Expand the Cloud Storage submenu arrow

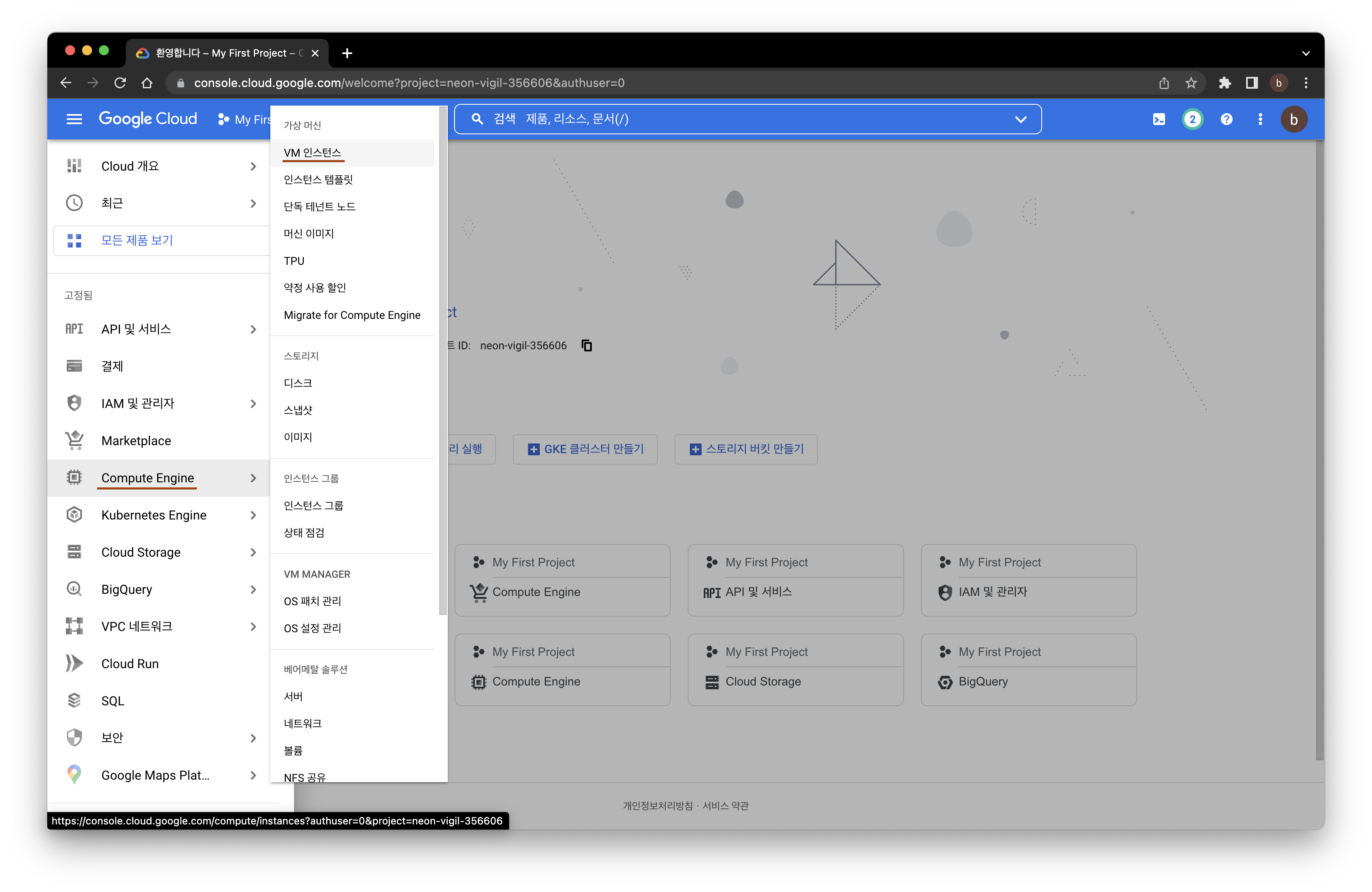pos(253,552)
